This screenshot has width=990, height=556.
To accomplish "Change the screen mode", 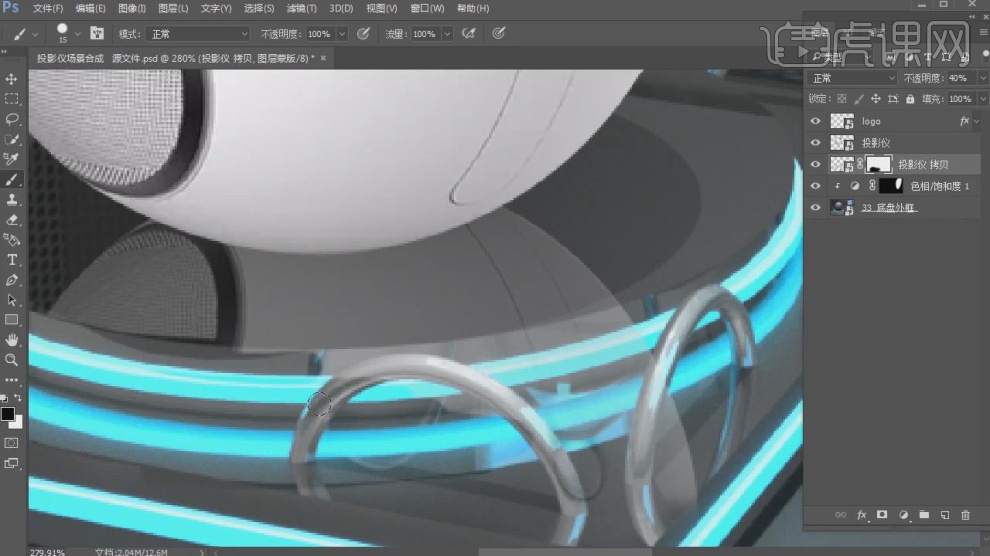I will pyautogui.click(x=11, y=463).
